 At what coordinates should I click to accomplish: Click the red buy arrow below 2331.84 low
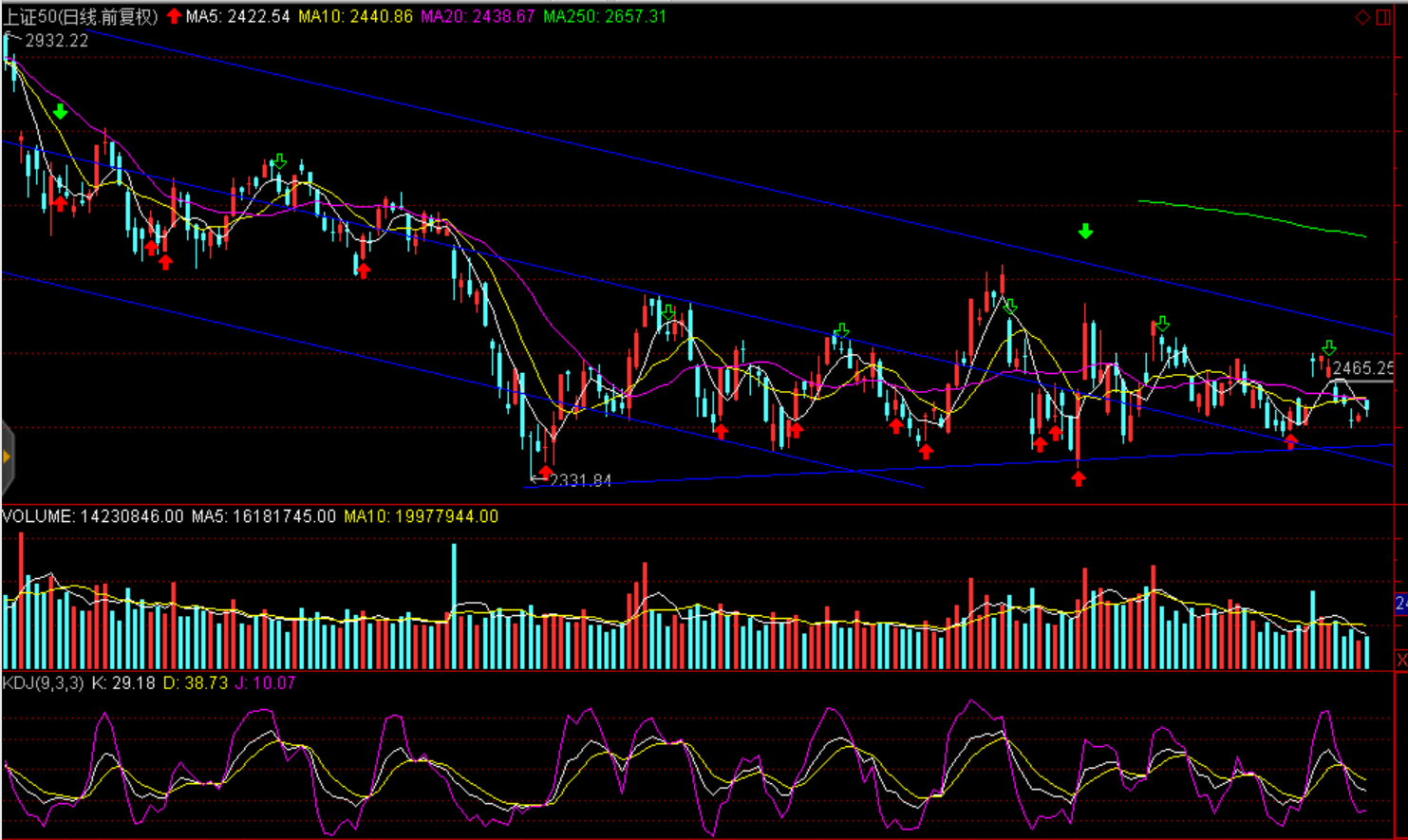coord(545,471)
